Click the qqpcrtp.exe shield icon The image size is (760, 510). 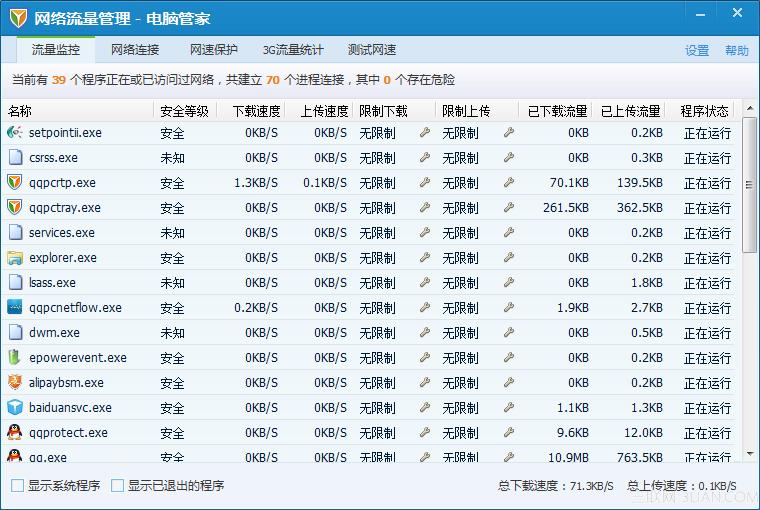coord(15,182)
